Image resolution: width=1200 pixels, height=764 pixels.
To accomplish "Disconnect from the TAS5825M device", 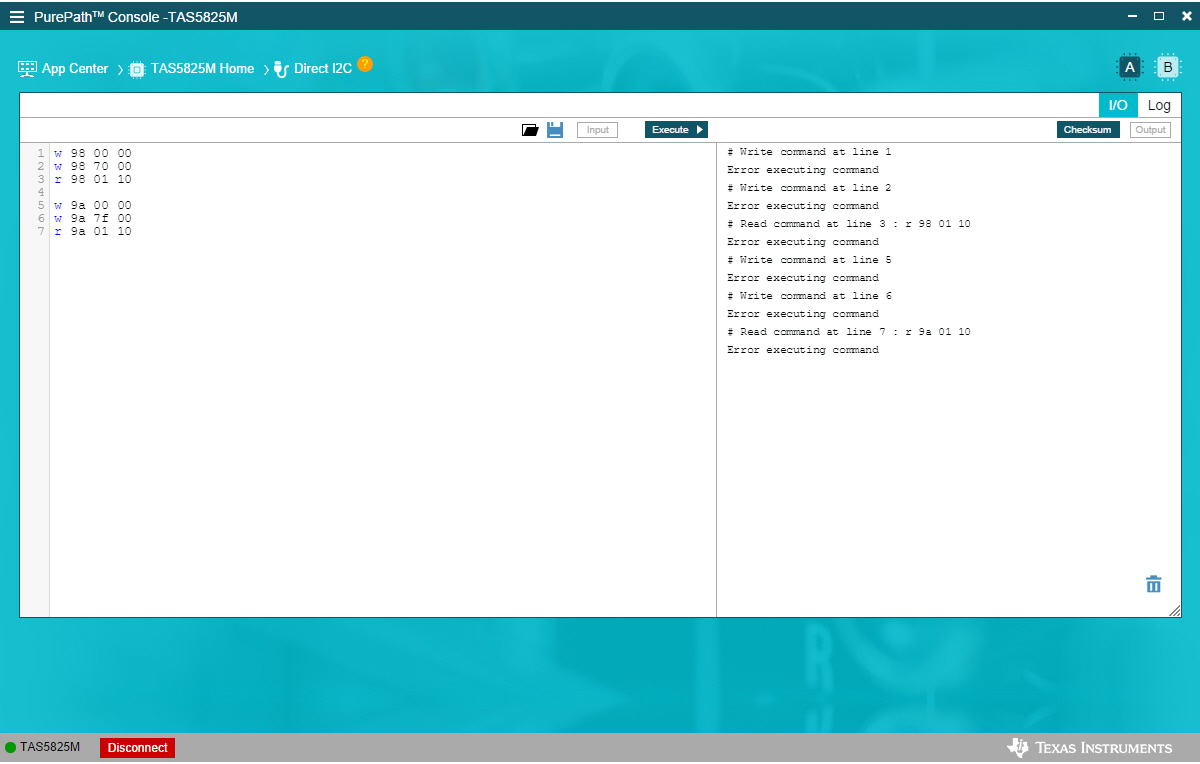I will click(137, 747).
